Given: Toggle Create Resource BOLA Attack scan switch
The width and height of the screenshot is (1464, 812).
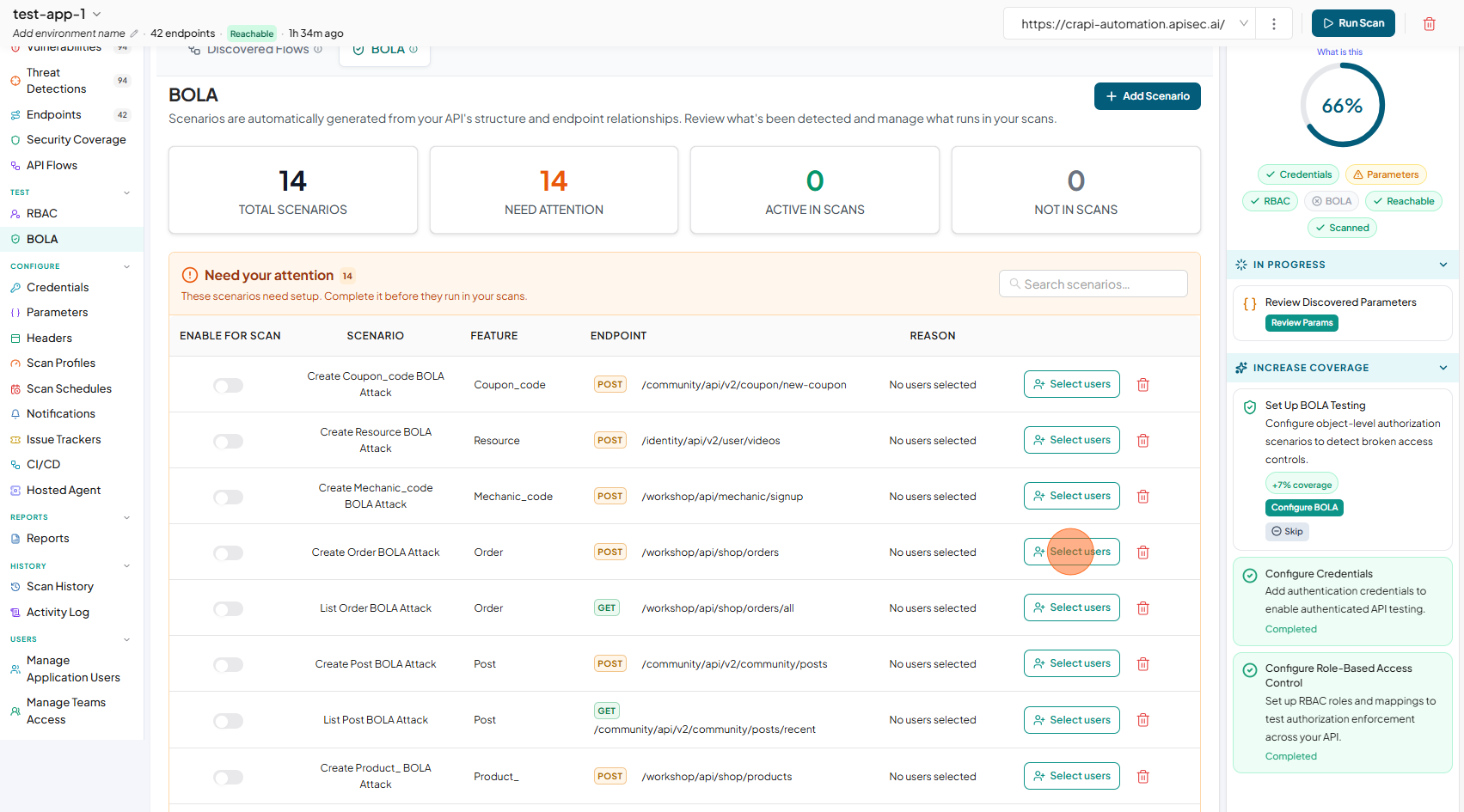Looking at the screenshot, I should [229, 442].
